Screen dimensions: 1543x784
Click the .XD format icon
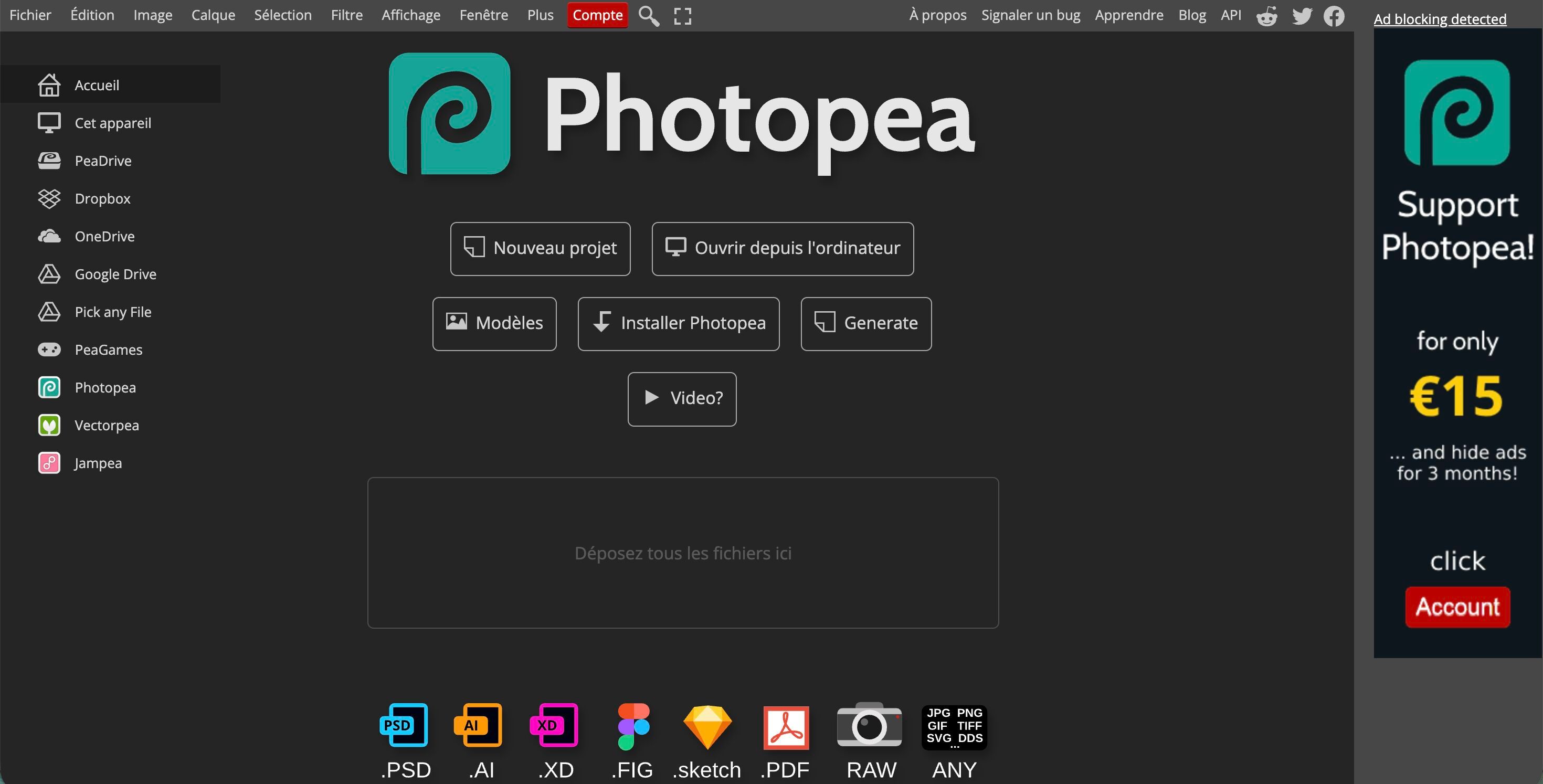point(555,725)
